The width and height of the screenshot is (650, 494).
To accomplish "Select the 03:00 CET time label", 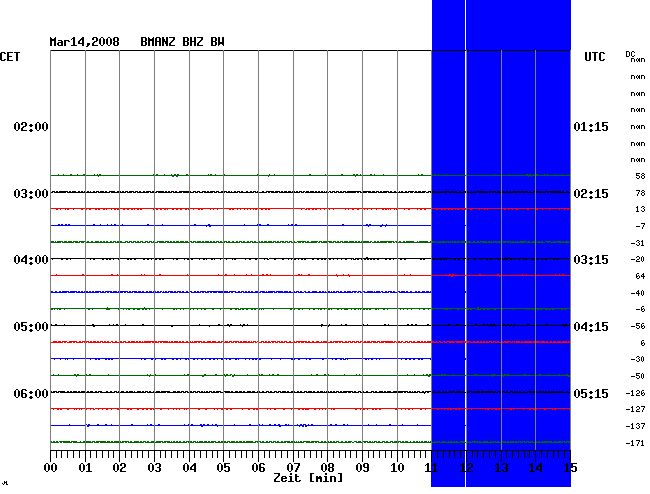I will 31,194.
